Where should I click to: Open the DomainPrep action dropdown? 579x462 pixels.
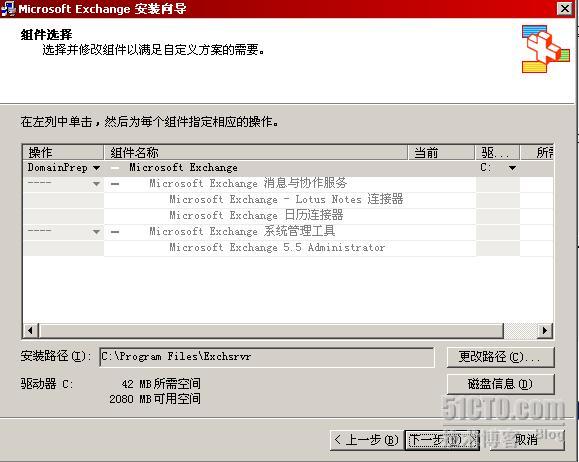coord(96,168)
